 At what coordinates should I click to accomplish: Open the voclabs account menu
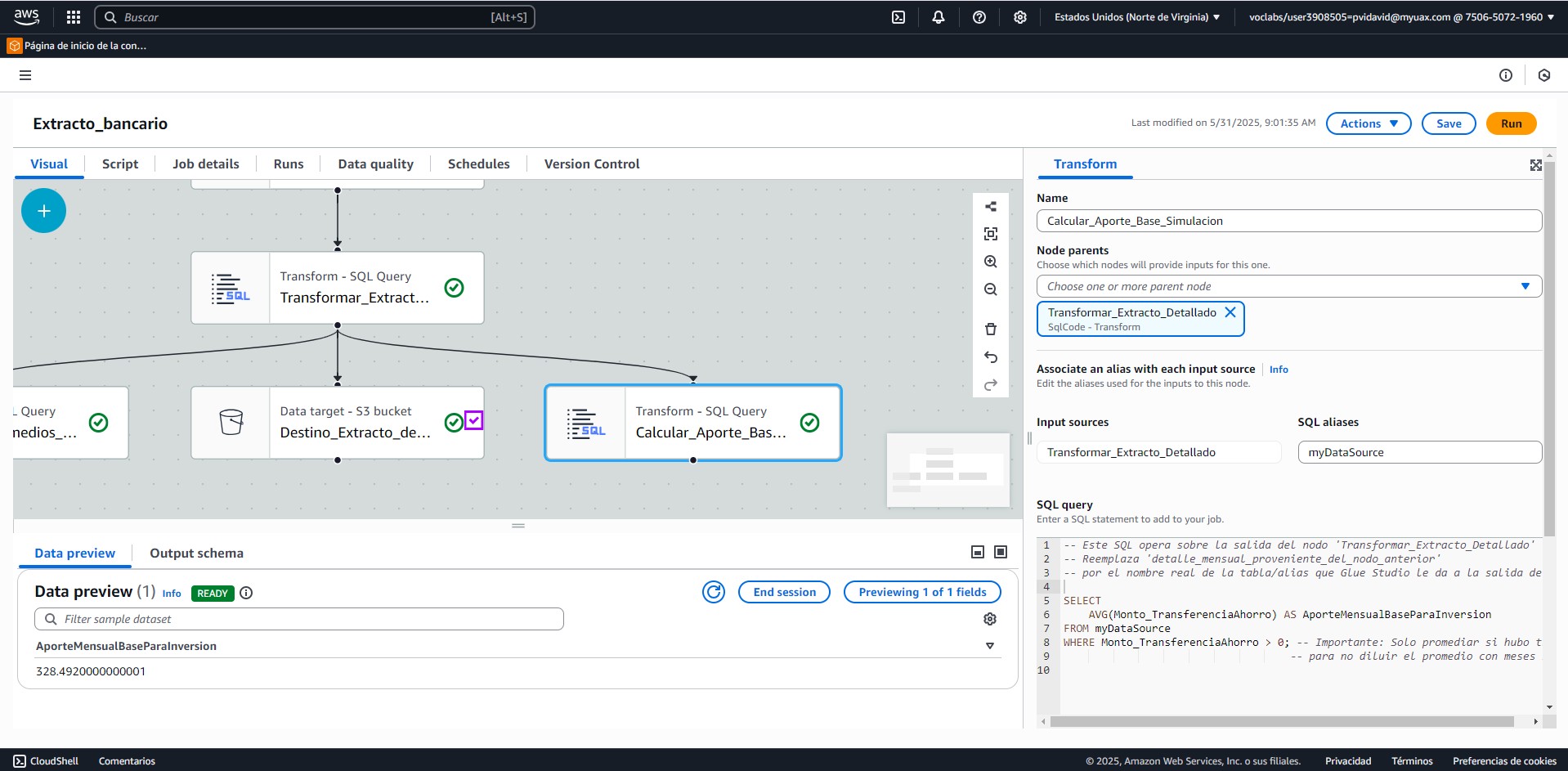pos(1401,17)
